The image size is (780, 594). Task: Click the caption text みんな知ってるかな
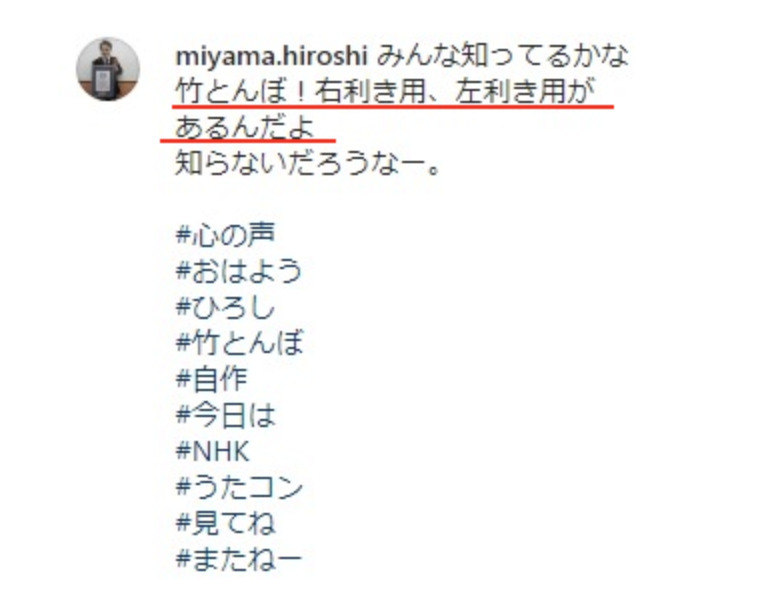click(503, 56)
